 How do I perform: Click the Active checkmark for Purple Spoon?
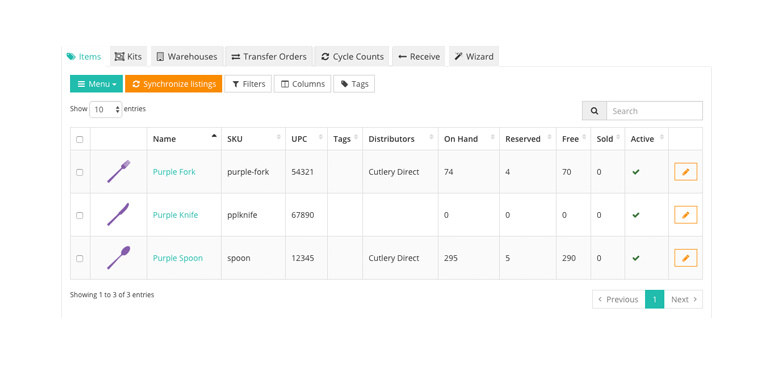point(636,258)
